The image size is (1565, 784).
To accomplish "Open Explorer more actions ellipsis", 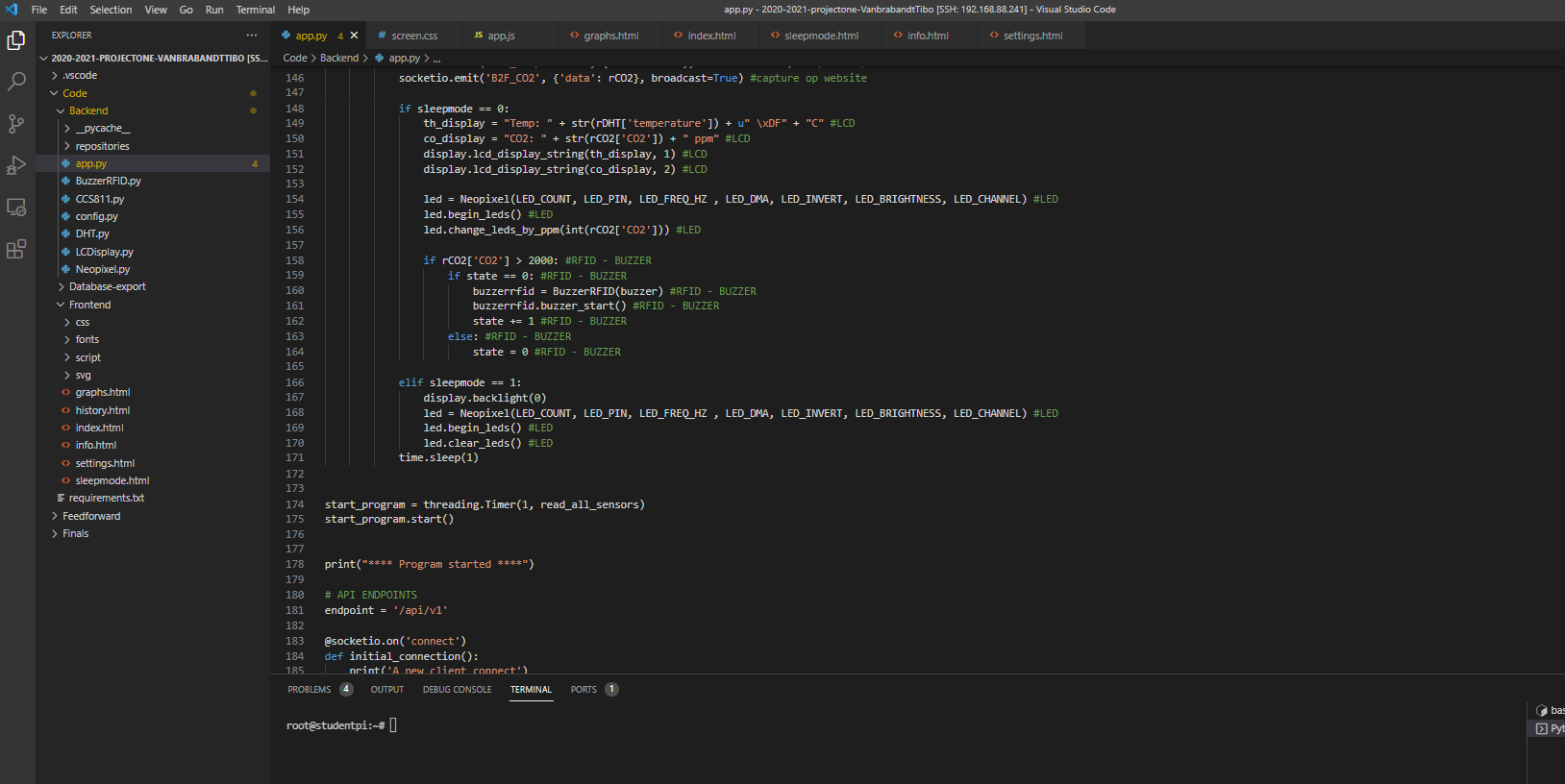I will pyautogui.click(x=252, y=35).
